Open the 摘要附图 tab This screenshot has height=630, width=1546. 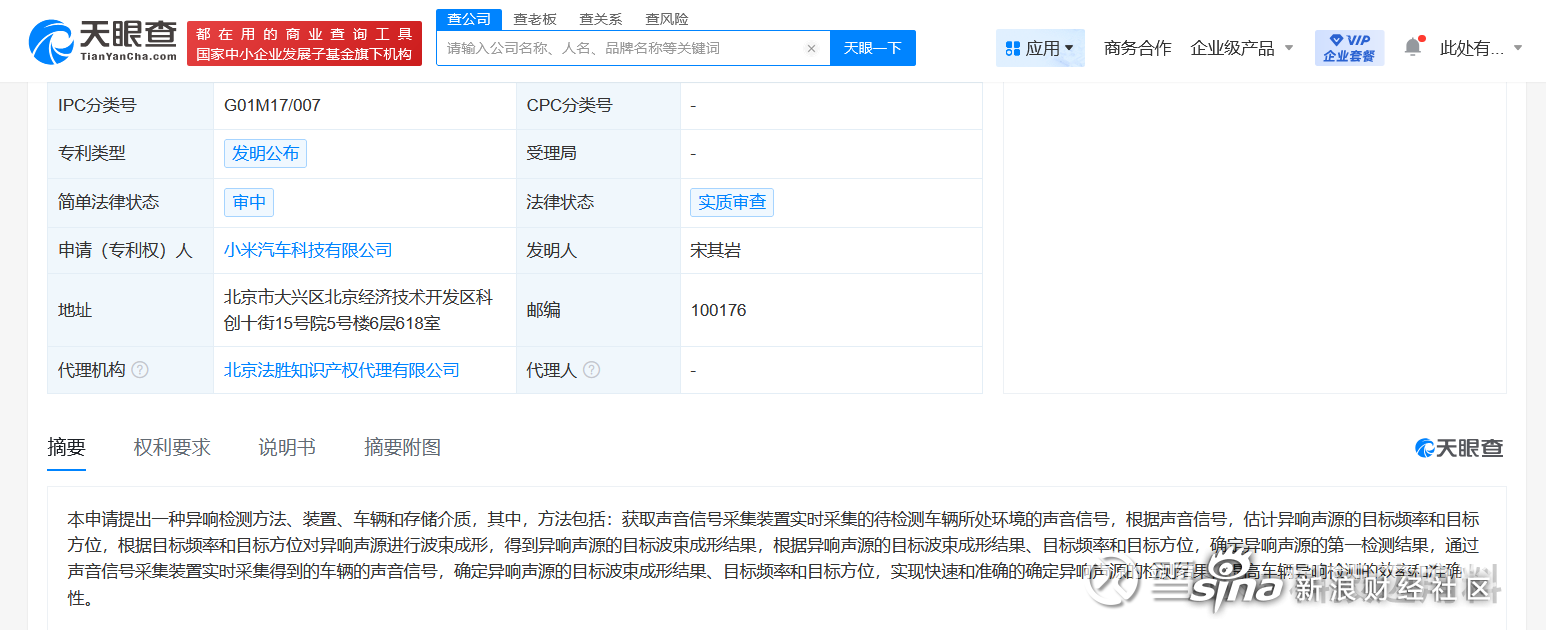coord(402,448)
